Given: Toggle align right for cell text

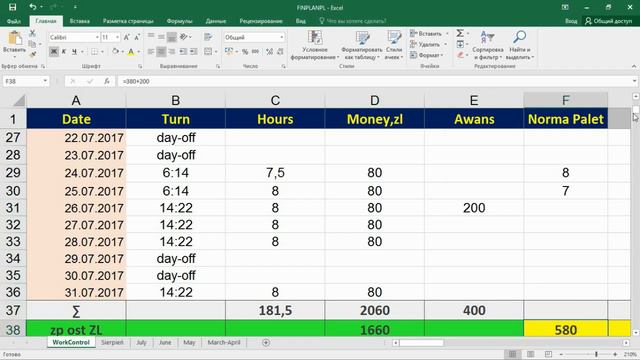Looking at the screenshot, I should coord(172,52).
